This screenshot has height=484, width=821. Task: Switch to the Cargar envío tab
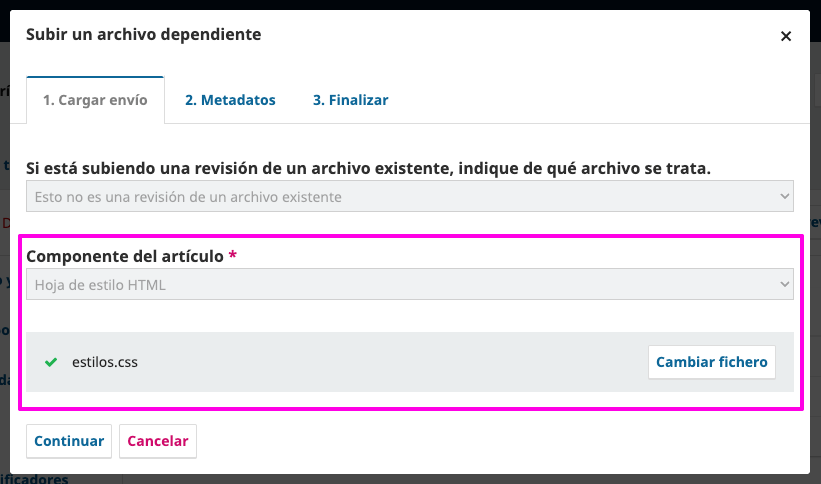(x=95, y=100)
